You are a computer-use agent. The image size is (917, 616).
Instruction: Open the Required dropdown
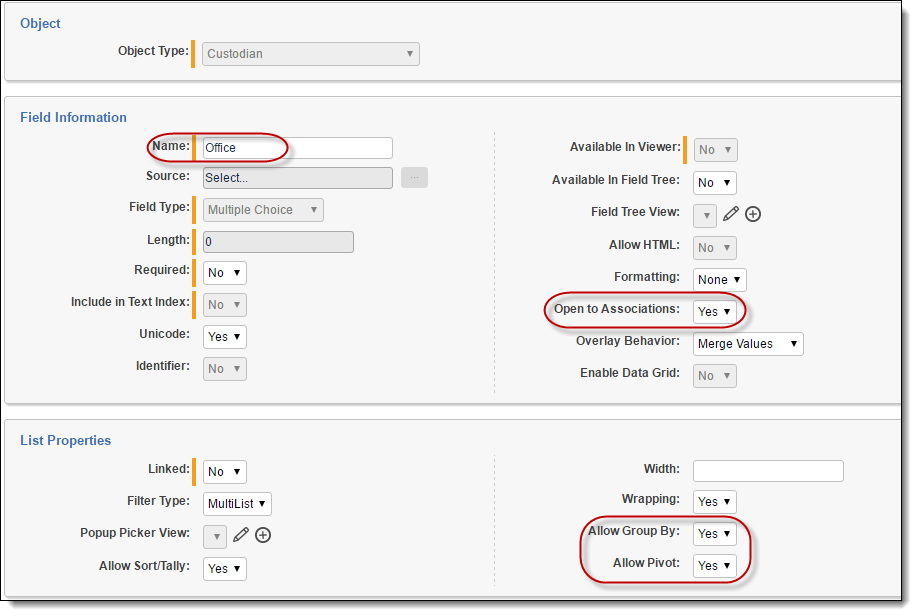coord(224,272)
